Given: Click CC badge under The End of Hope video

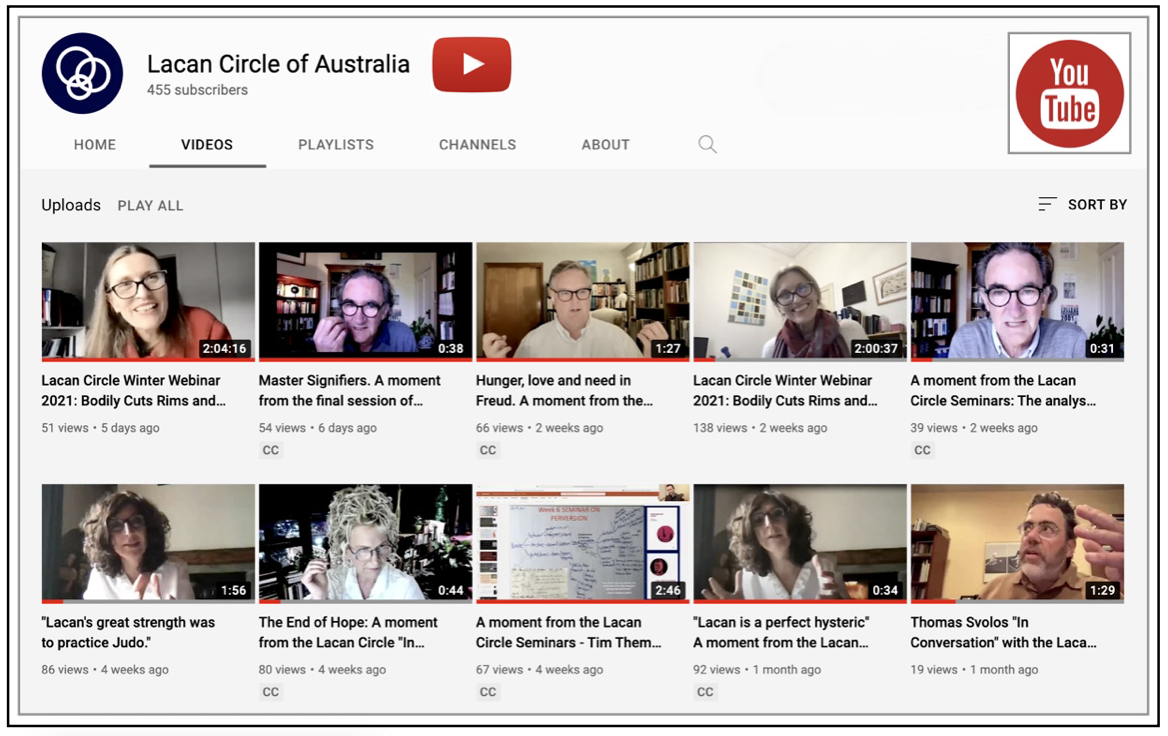Looking at the screenshot, I should point(271,692).
